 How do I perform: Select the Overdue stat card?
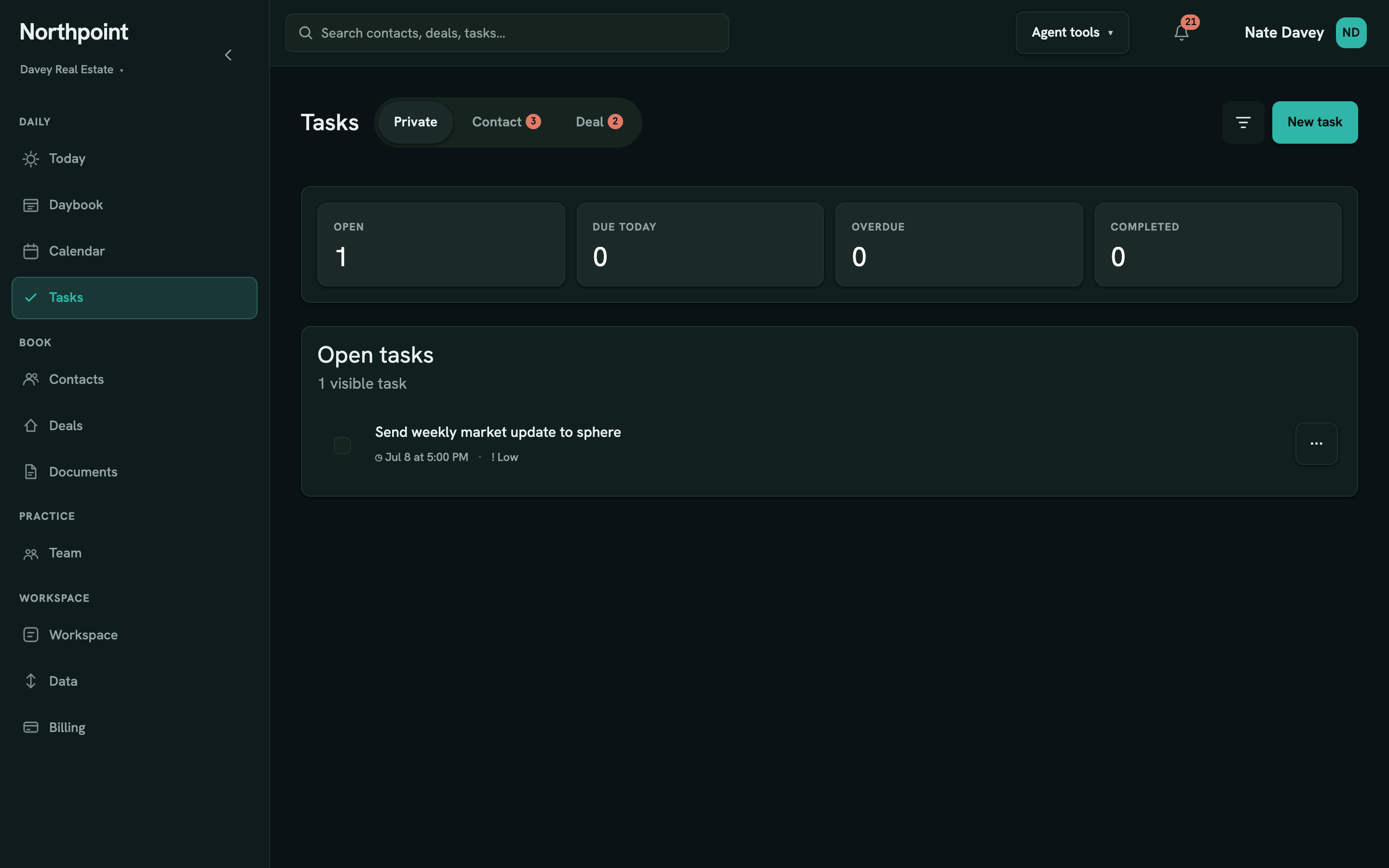pos(958,244)
